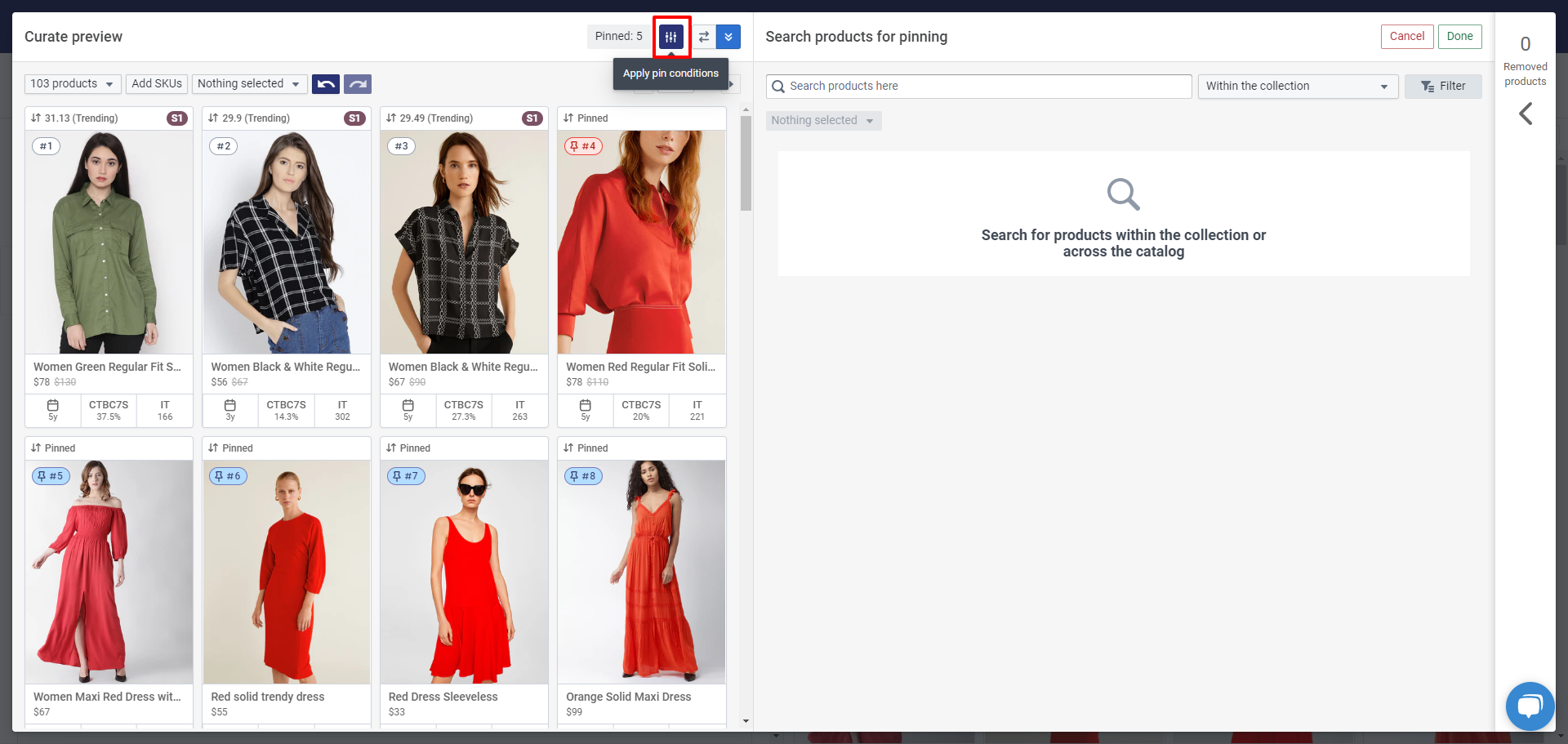Click sort arrows icon on Pinned #6 card
Image resolution: width=1568 pixels, height=744 pixels.
click(x=213, y=448)
